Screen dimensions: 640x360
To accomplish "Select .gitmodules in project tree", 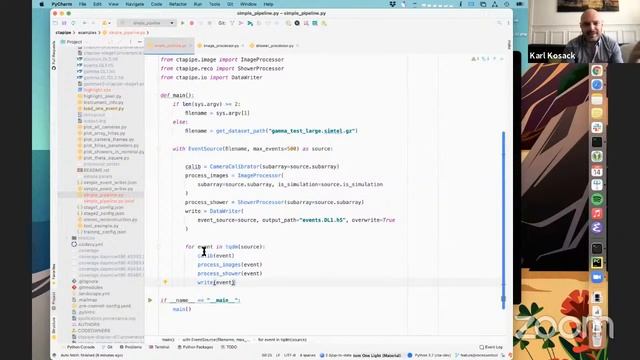I will (90, 287).
